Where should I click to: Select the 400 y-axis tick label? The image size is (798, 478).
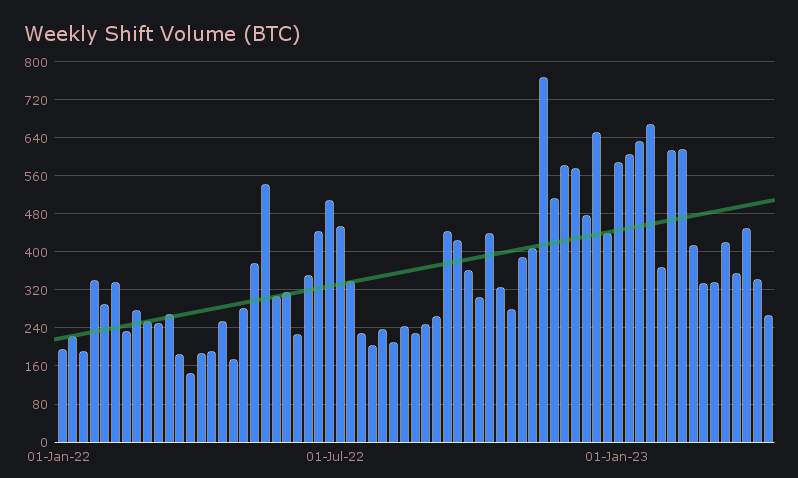tap(36, 252)
